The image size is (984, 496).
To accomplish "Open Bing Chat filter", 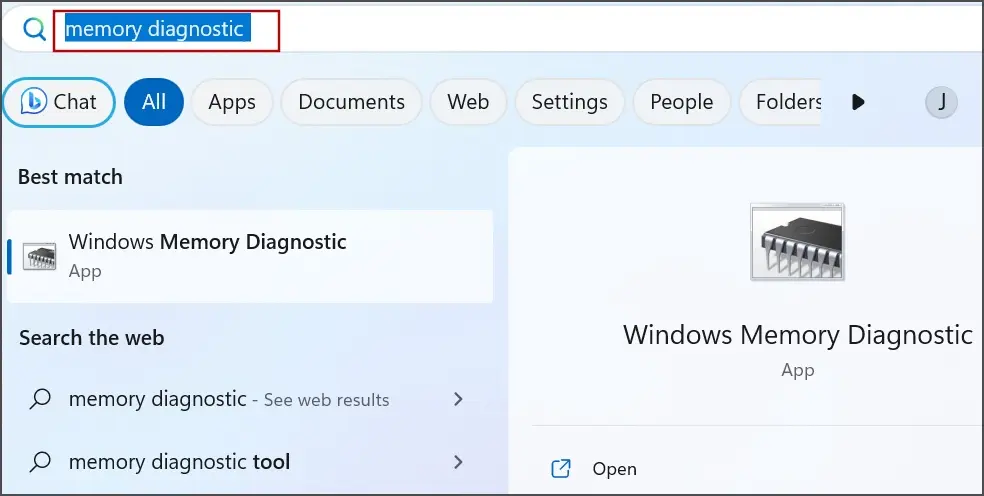I will [x=59, y=102].
